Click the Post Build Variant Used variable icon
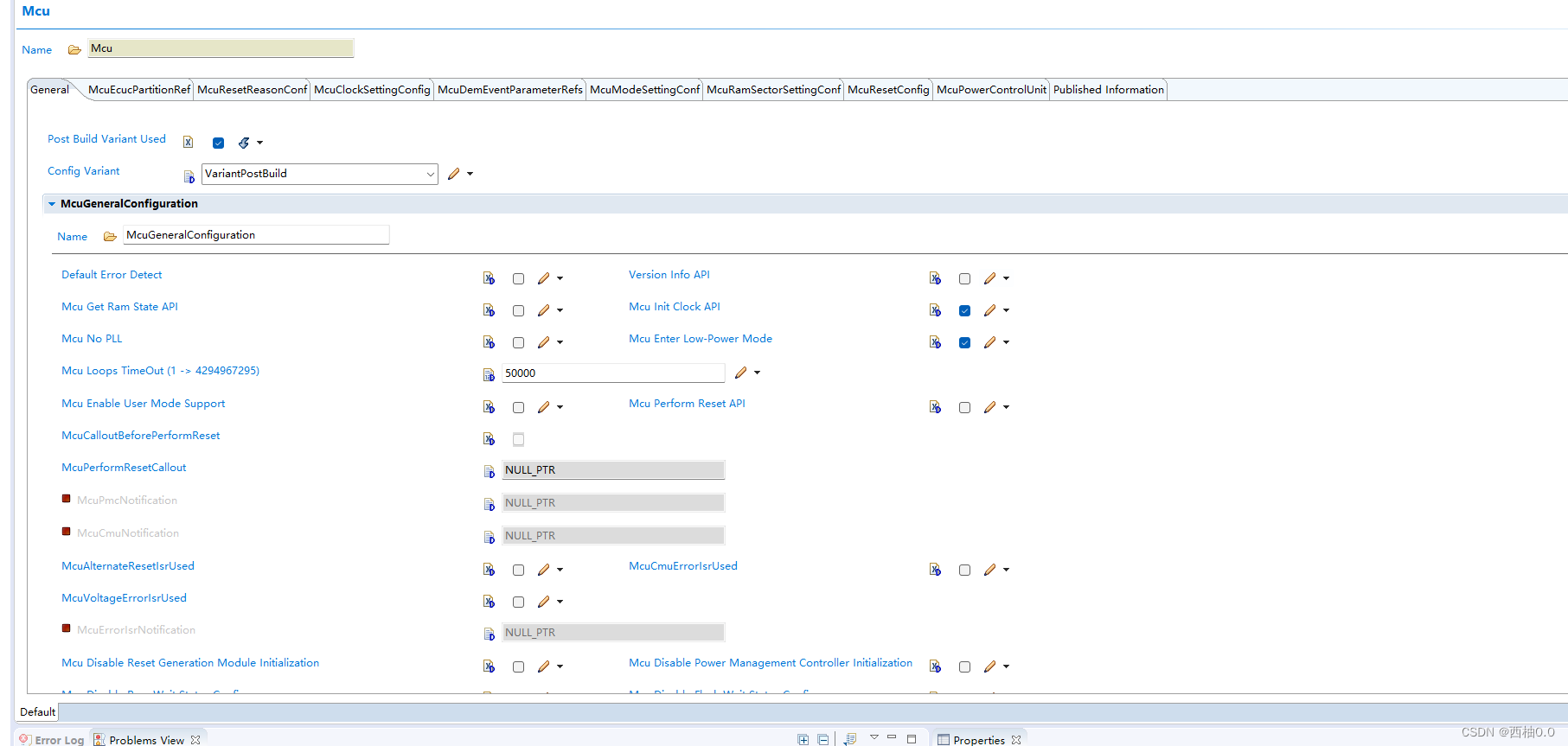The width and height of the screenshot is (1568, 746). click(x=188, y=142)
